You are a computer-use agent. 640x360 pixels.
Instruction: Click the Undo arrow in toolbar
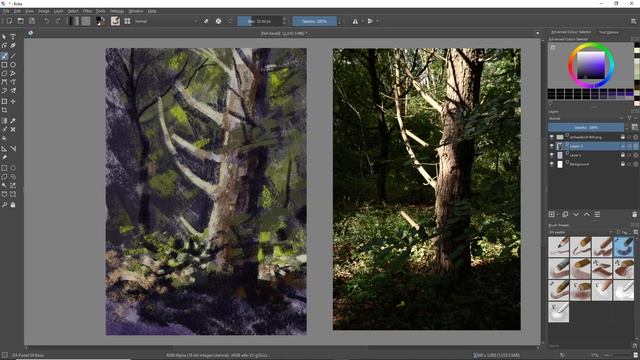coord(47,21)
